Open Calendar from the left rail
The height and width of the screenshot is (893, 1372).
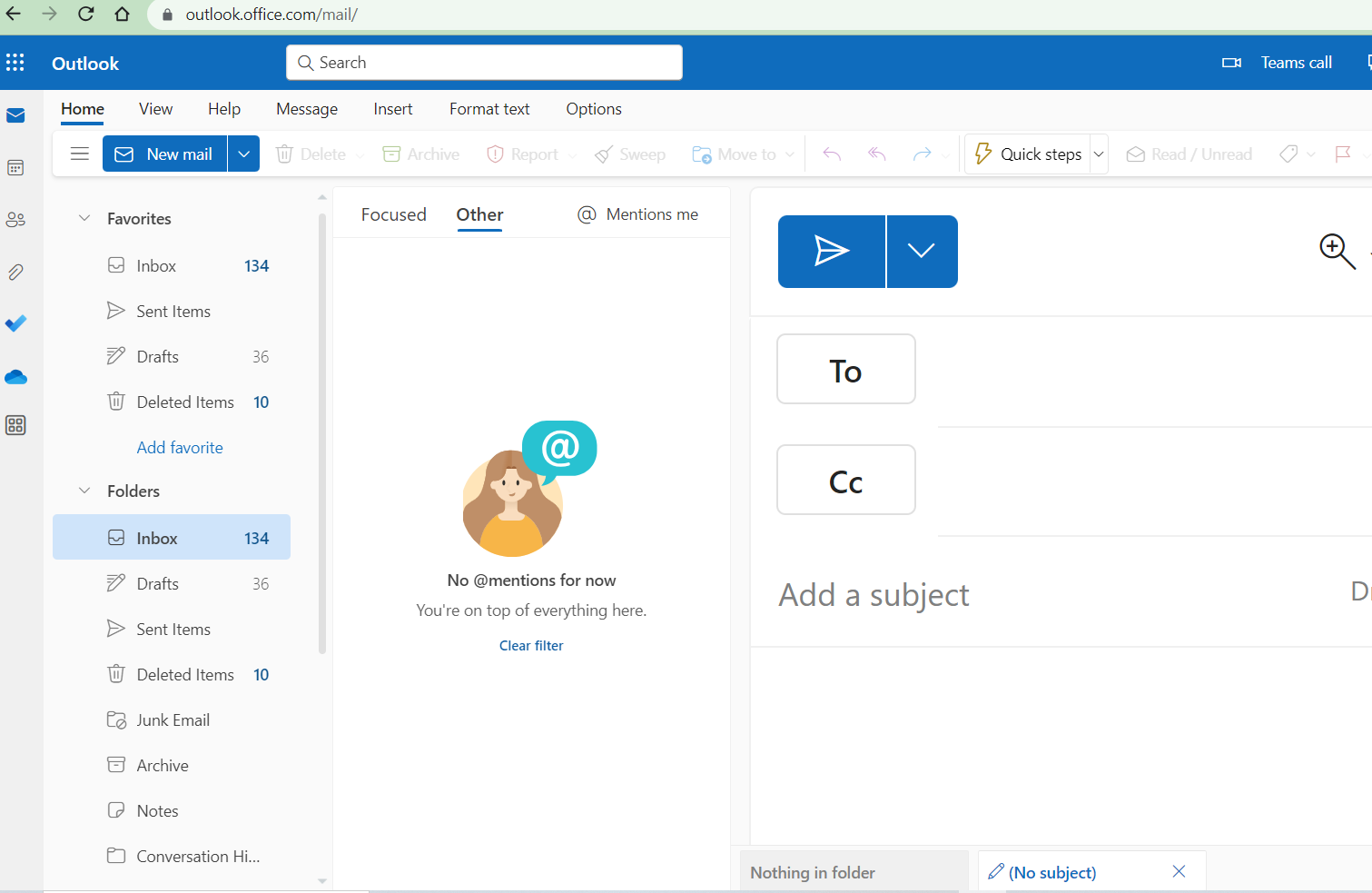[x=15, y=168]
